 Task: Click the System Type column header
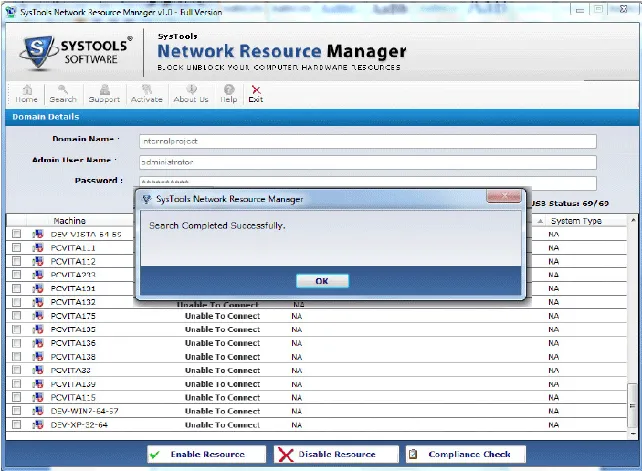tap(576, 221)
